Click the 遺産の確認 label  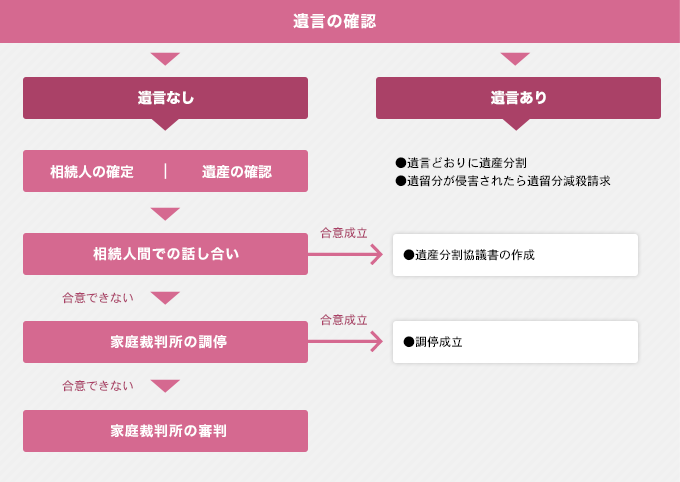[237, 172]
